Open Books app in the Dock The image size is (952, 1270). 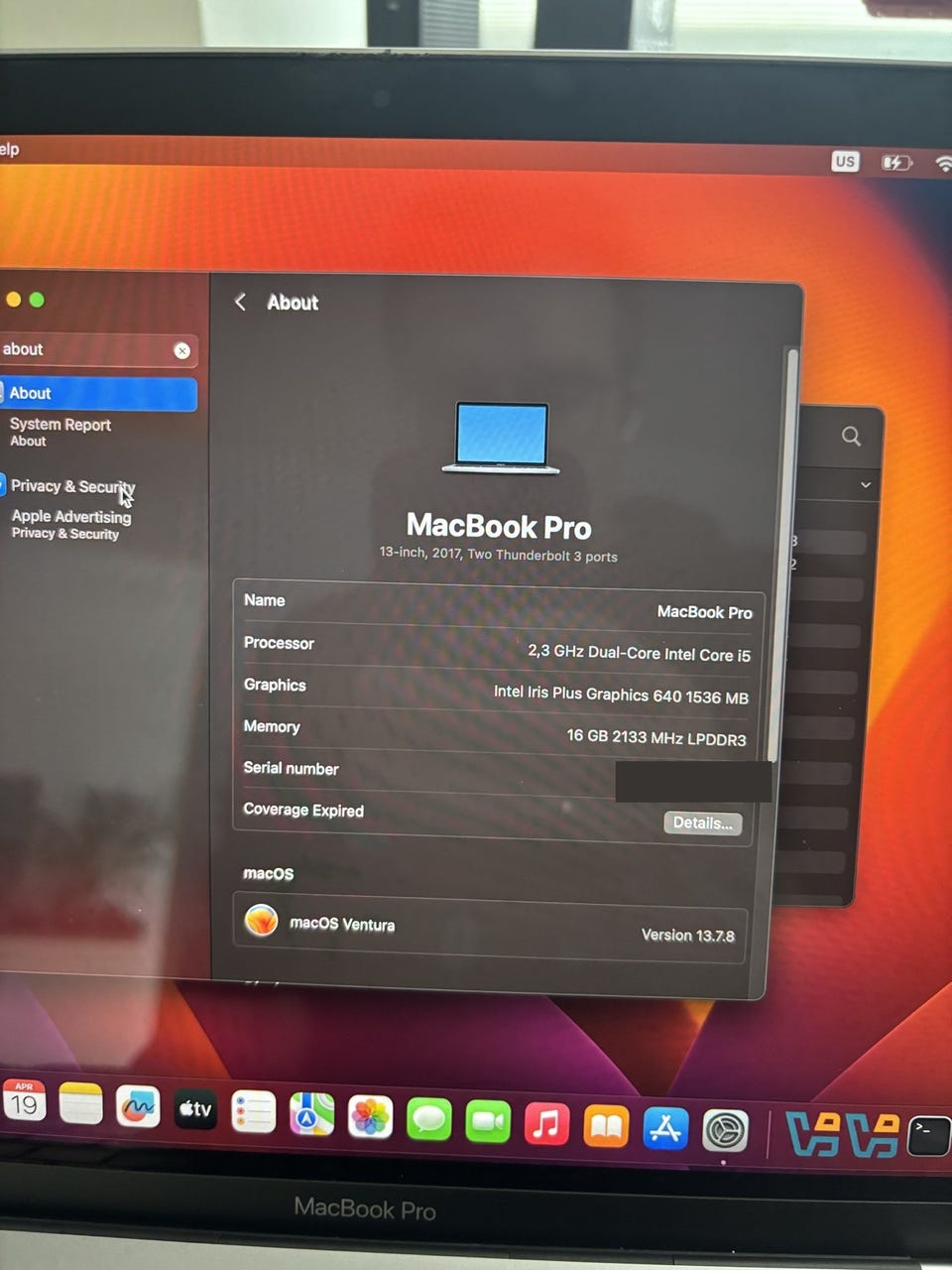[x=606, y=1126]
